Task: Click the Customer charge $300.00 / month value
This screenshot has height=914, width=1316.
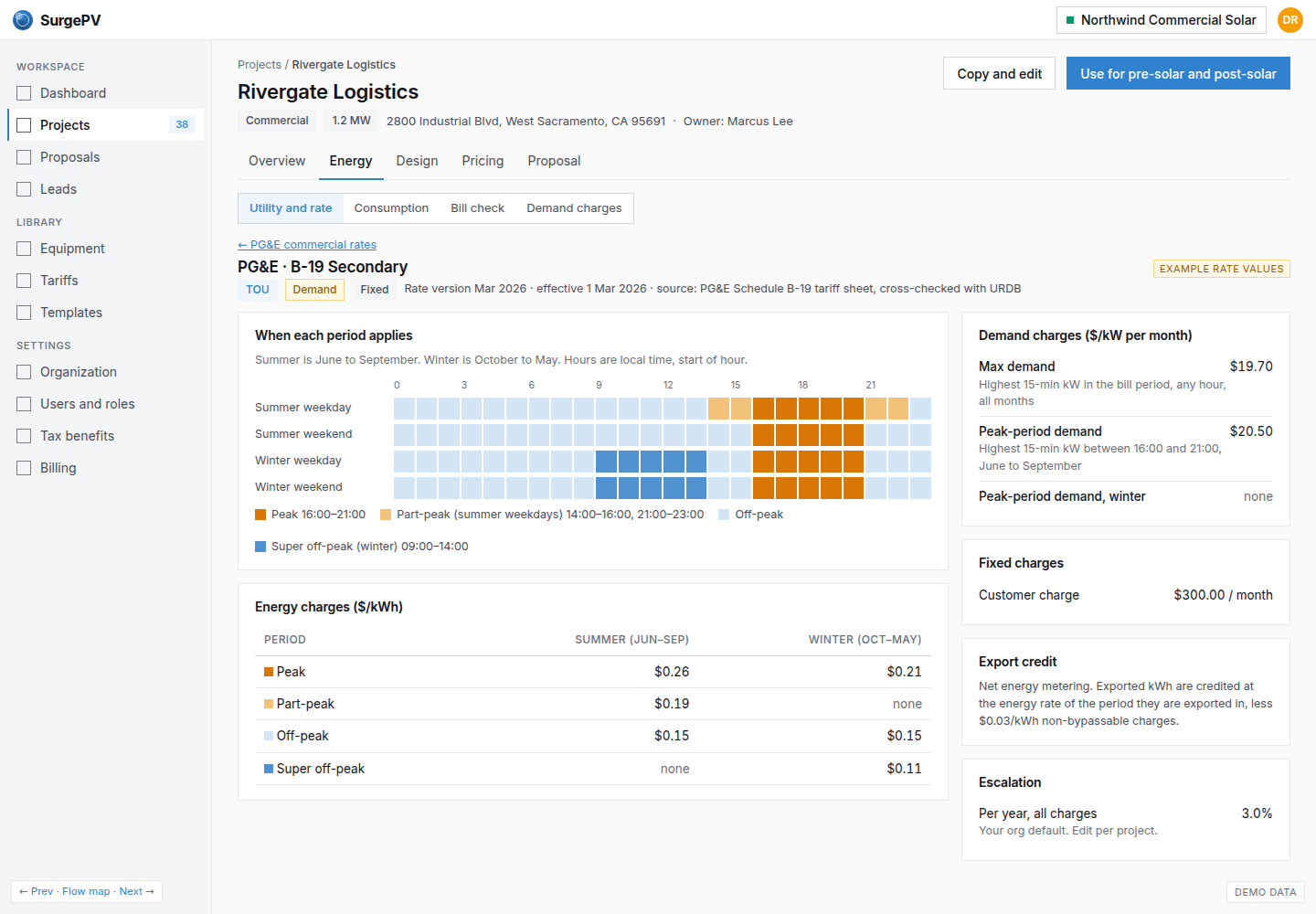Action: (1223, 595)
